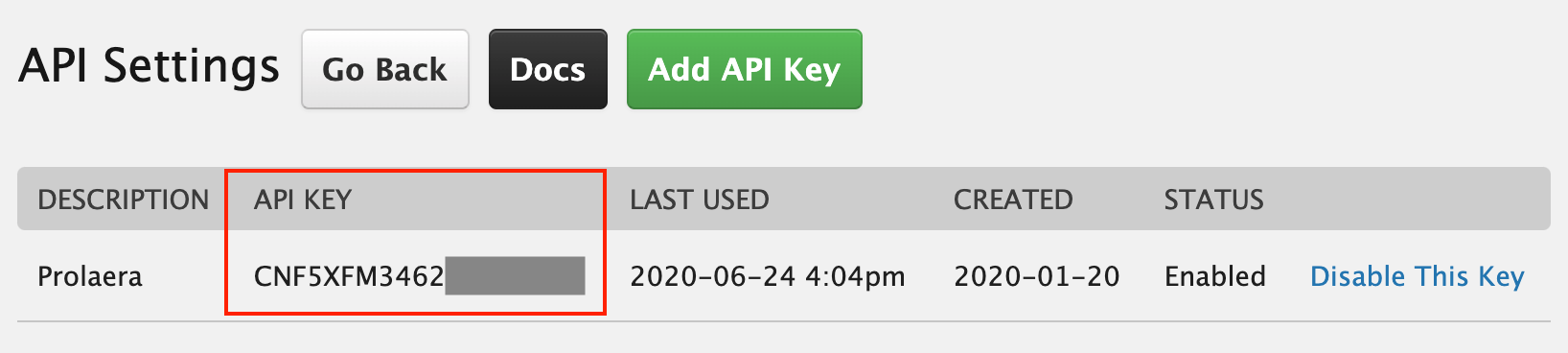The image size is (1568, 353).
Task: Open the Docs page
Action: coord(548,69)
